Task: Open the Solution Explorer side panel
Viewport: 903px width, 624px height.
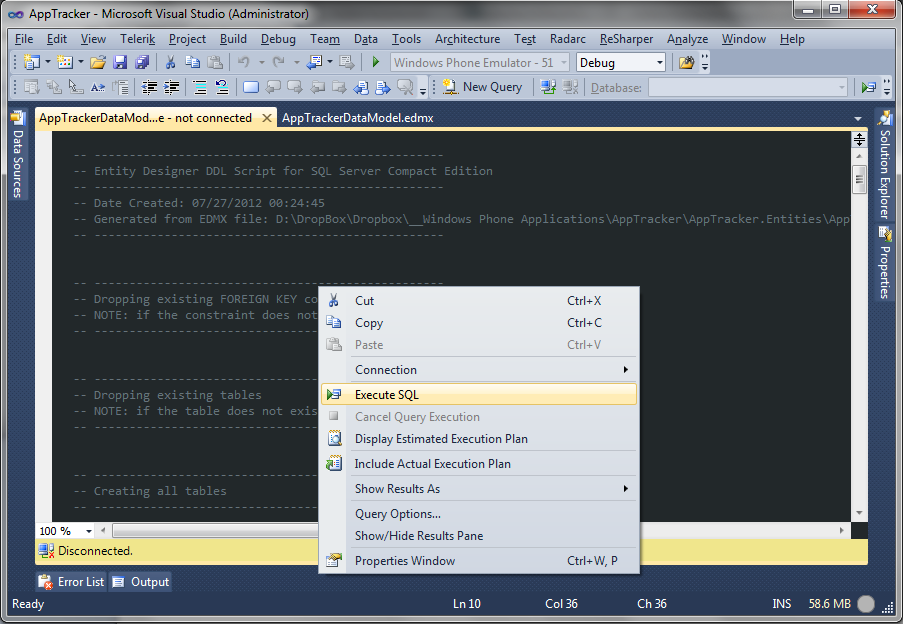Action: coord(885,166)
